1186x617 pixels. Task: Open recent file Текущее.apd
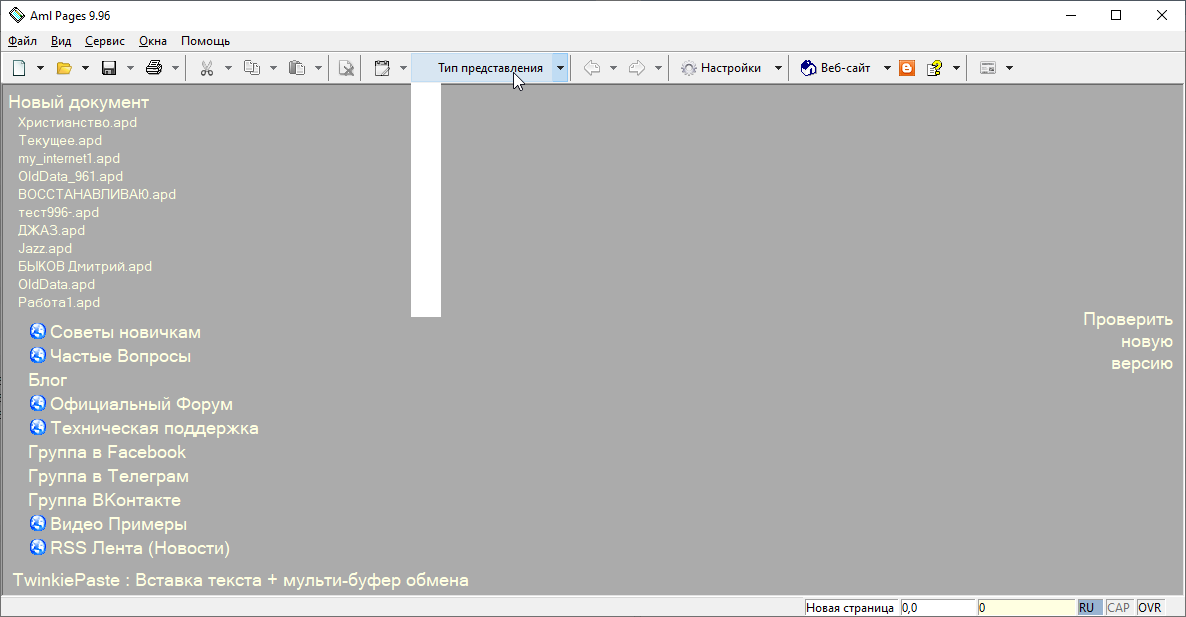pyautogui.click(x=60, y=141)
